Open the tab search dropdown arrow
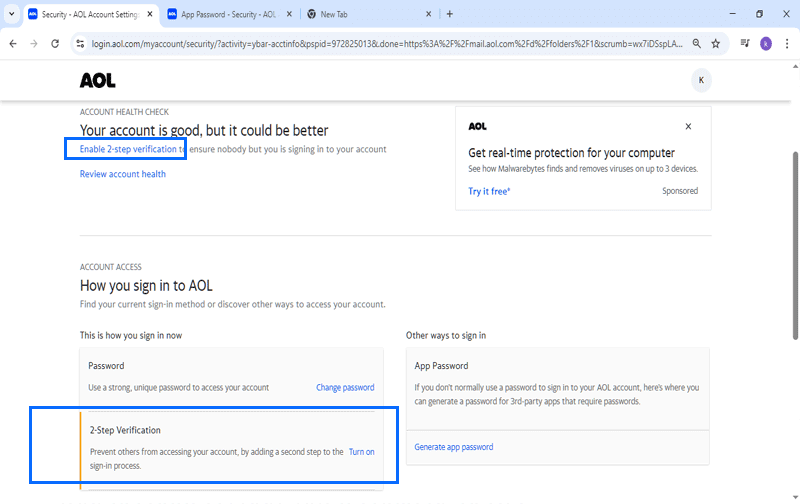Screen dimensions: 800x504 click(x=12, y=14)
